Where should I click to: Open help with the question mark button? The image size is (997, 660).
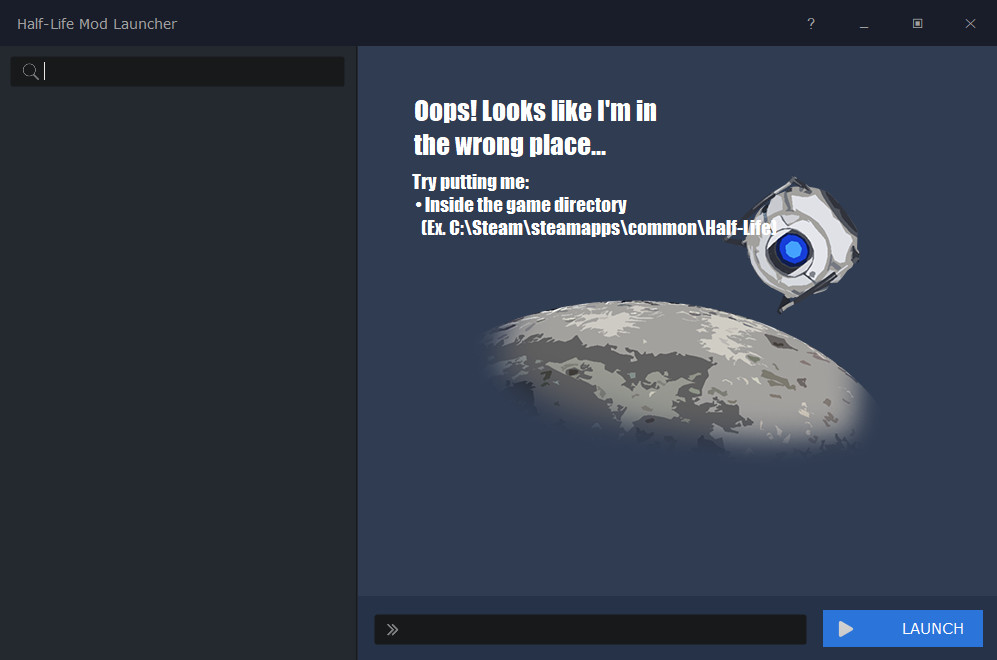811,24
